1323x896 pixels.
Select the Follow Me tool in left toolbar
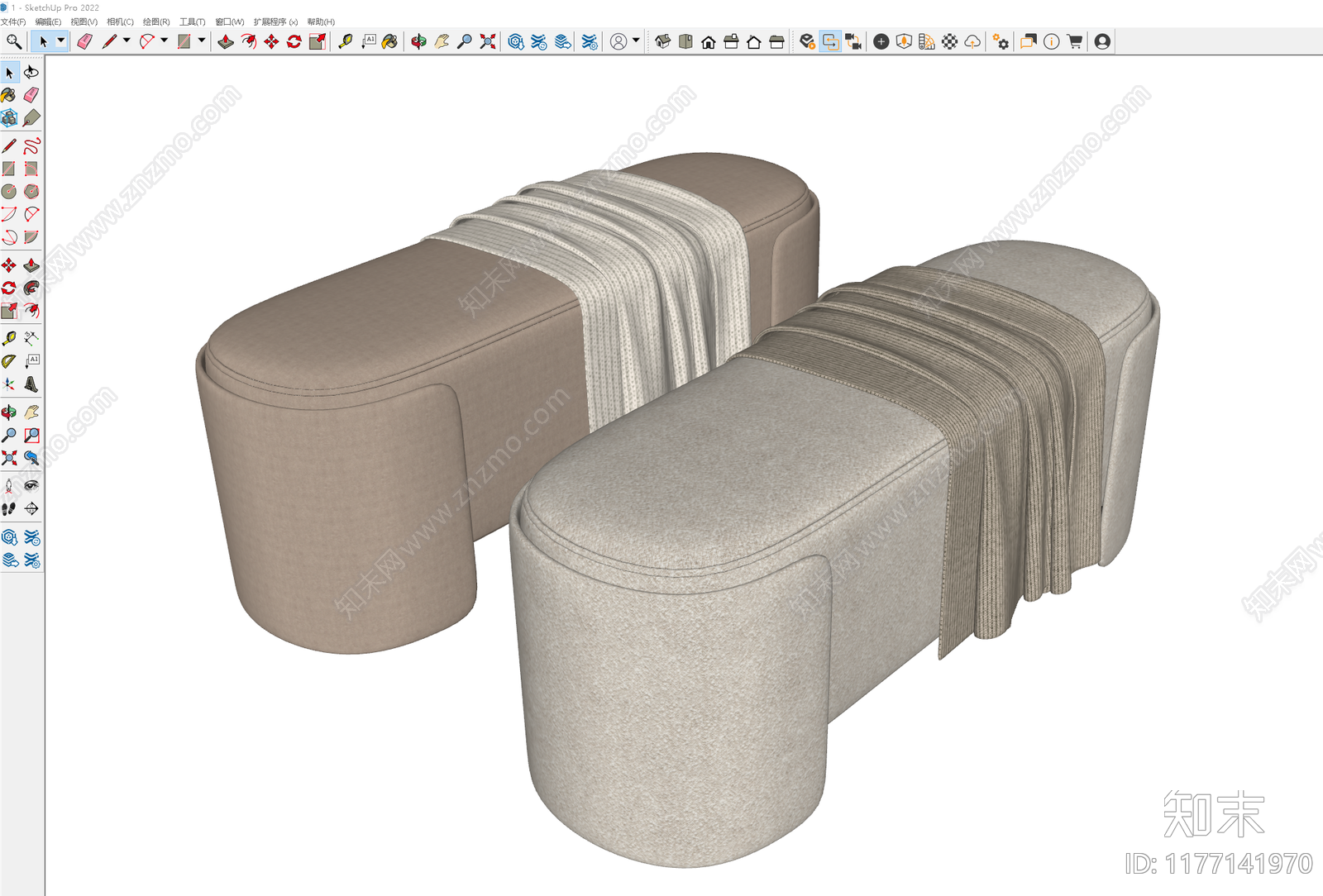tap(31, 288)
